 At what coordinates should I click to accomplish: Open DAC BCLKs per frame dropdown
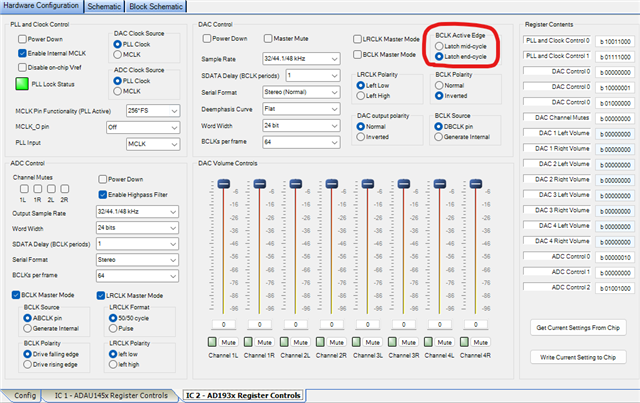(301, 142)
